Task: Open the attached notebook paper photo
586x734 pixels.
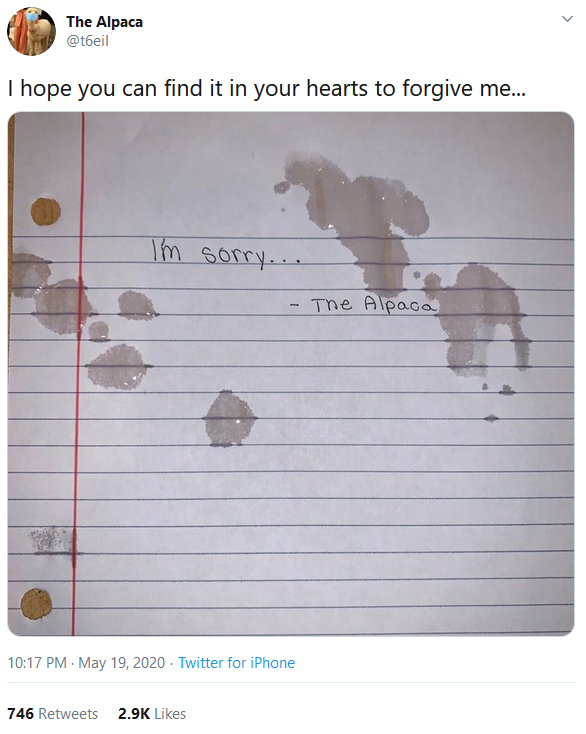Action: 291,374
